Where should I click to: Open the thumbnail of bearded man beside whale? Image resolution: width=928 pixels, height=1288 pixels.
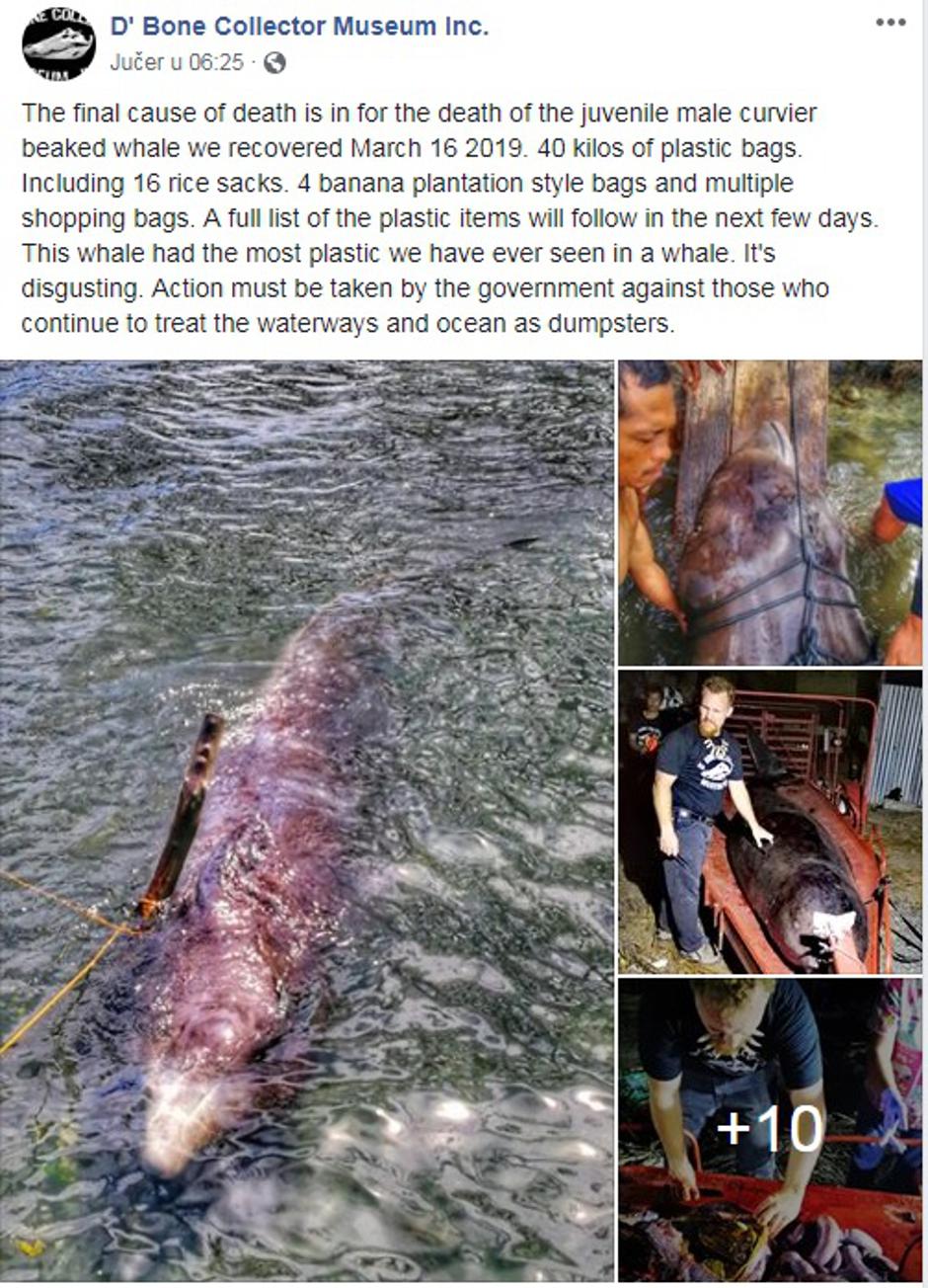tap(770, 822)
